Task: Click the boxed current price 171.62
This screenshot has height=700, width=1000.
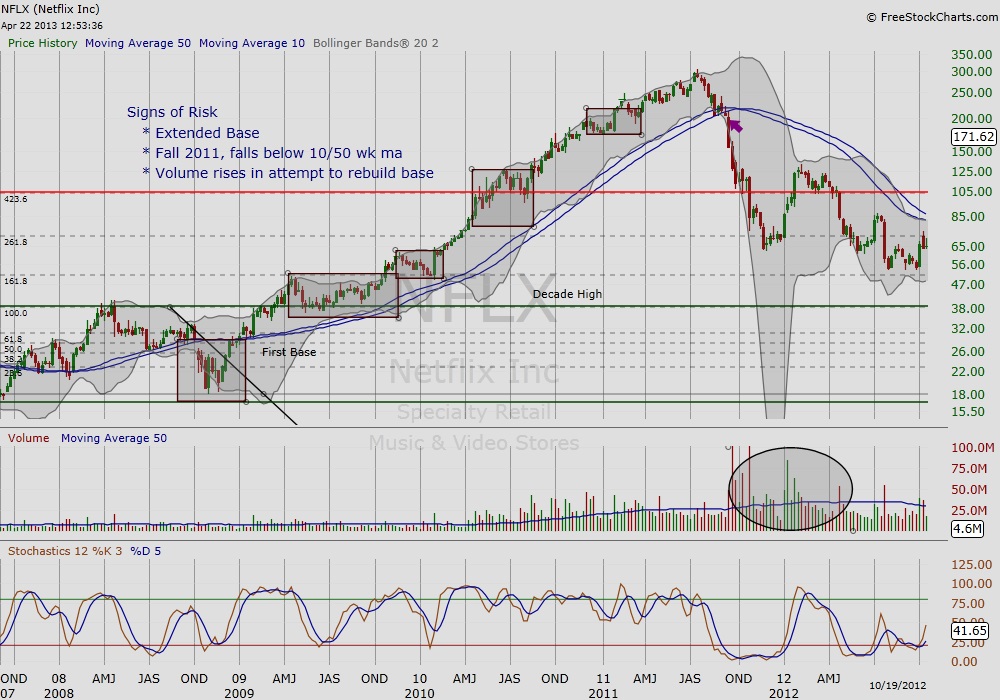Action: pyautogui.click(x=973, y=136)
